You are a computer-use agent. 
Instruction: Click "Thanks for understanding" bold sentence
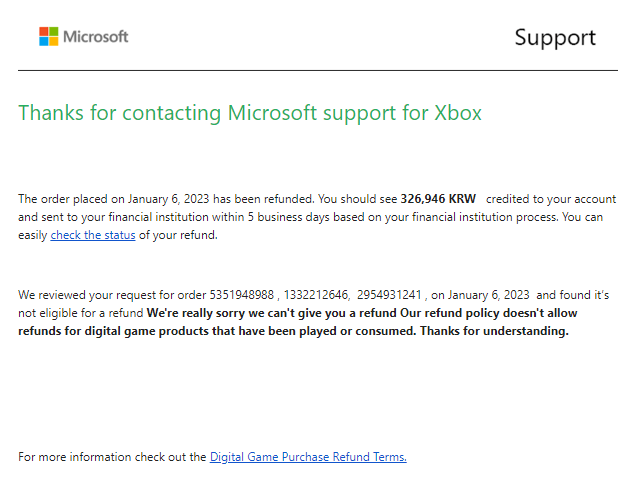[x=494, y=331]
